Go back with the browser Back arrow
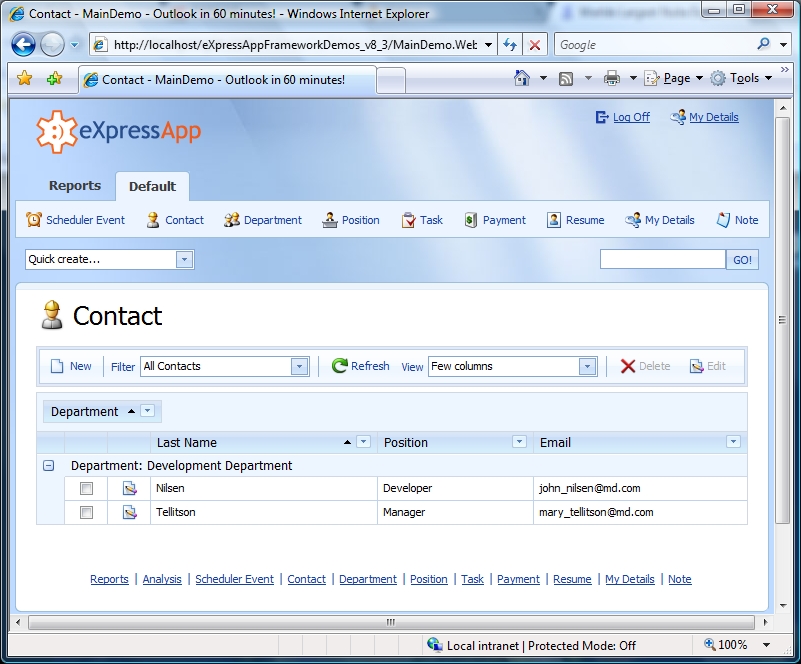 point(23,44)
